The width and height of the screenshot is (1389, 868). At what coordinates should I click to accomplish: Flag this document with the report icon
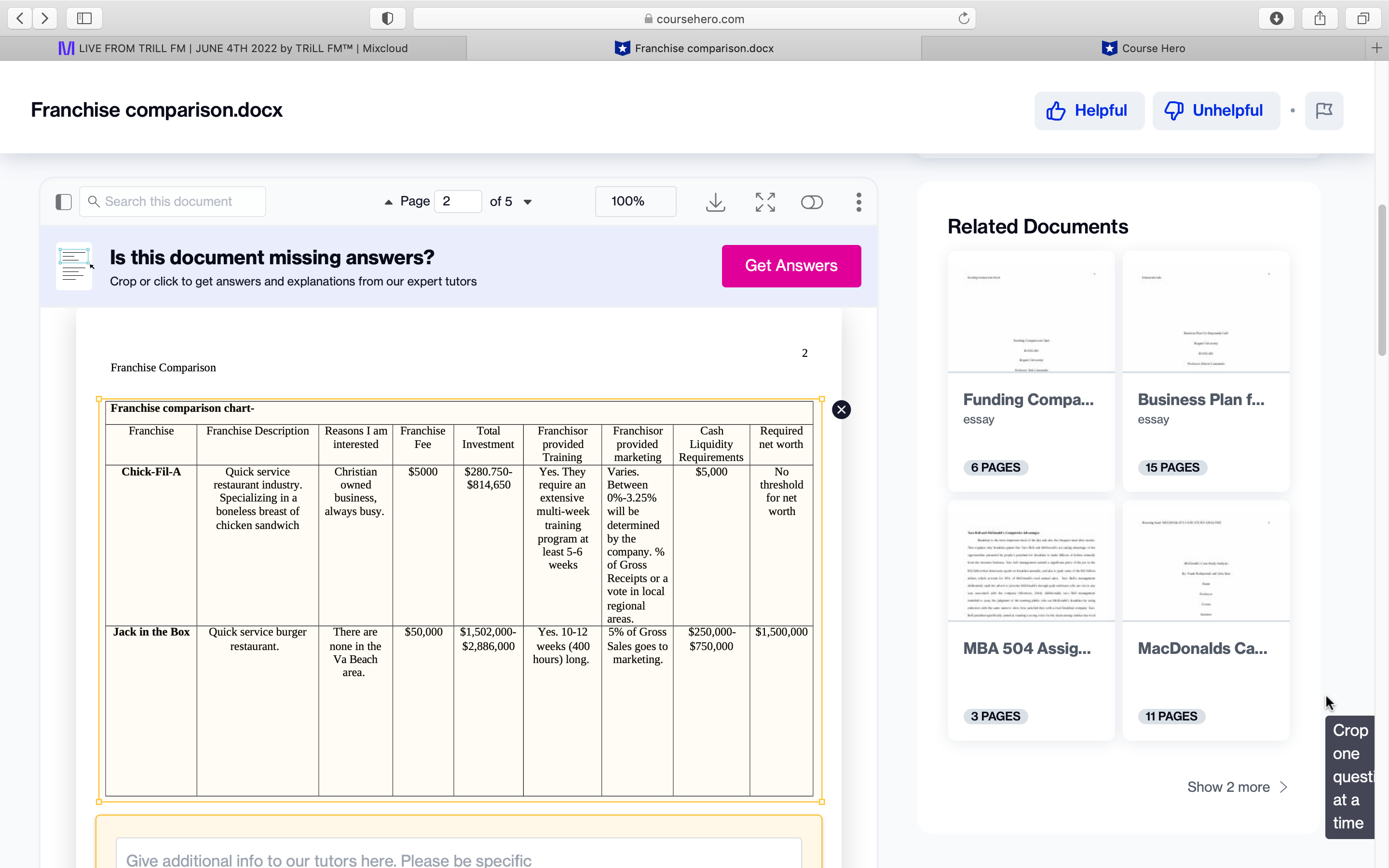point(1323,110)
